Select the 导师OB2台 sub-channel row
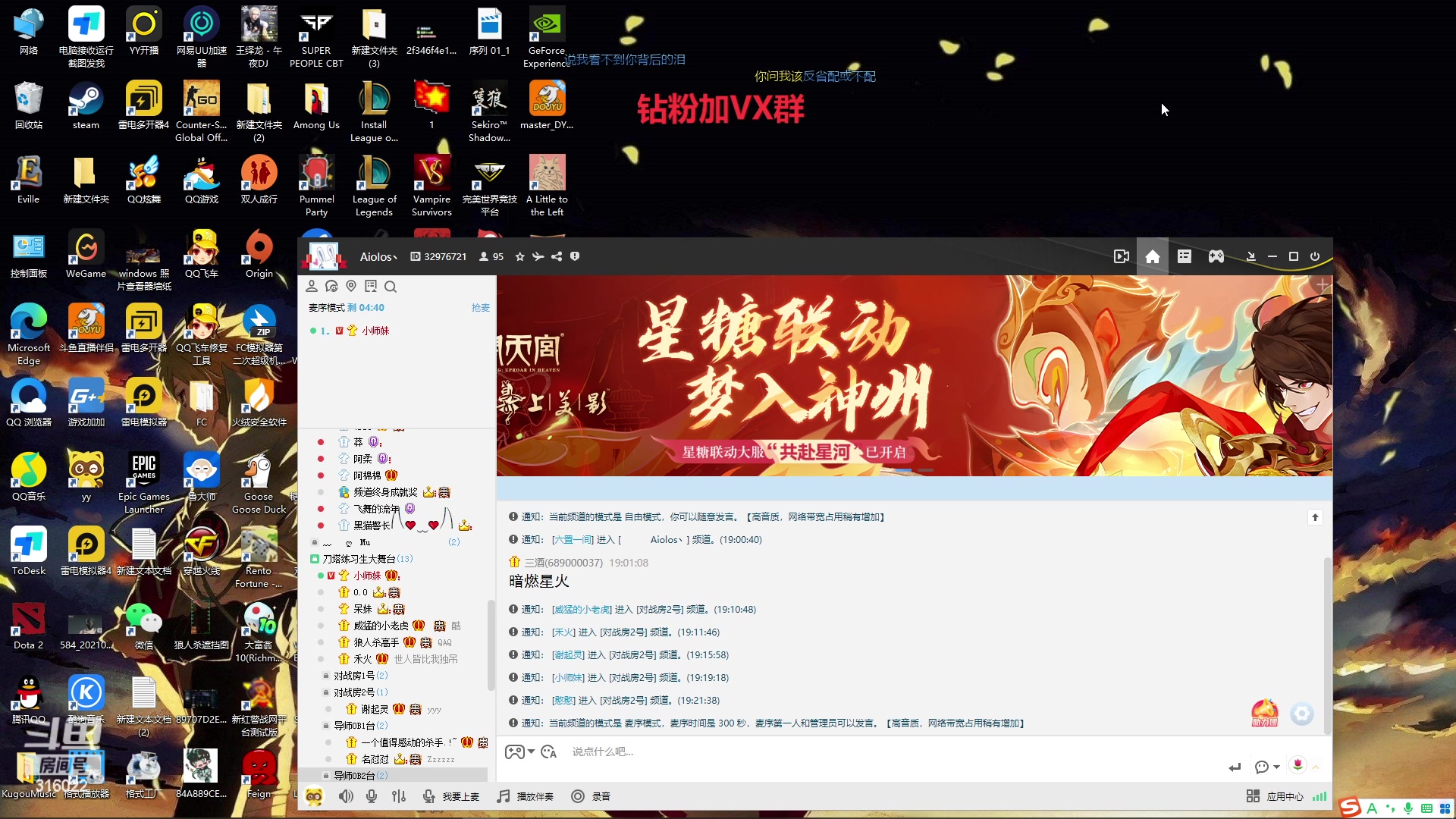1456x819 pixels. [x=393, y=776]
